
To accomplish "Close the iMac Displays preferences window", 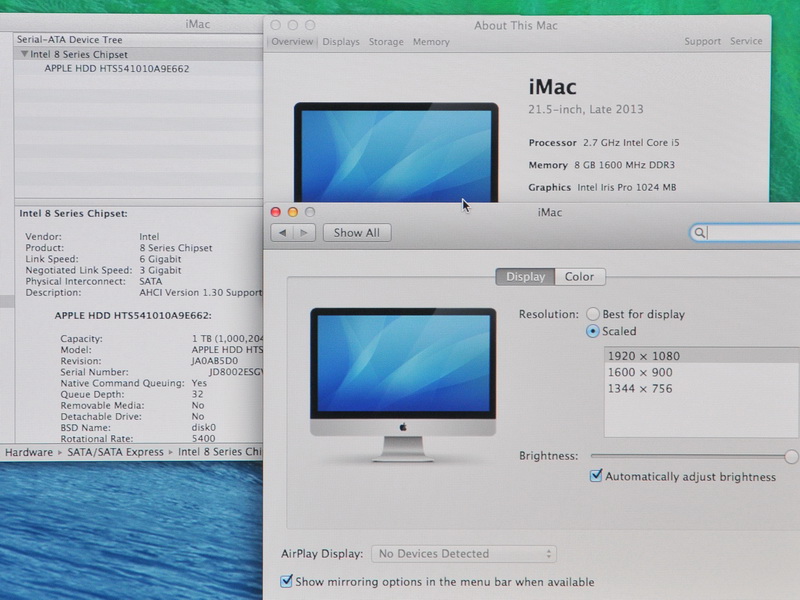I will click(x=276, y=212).
